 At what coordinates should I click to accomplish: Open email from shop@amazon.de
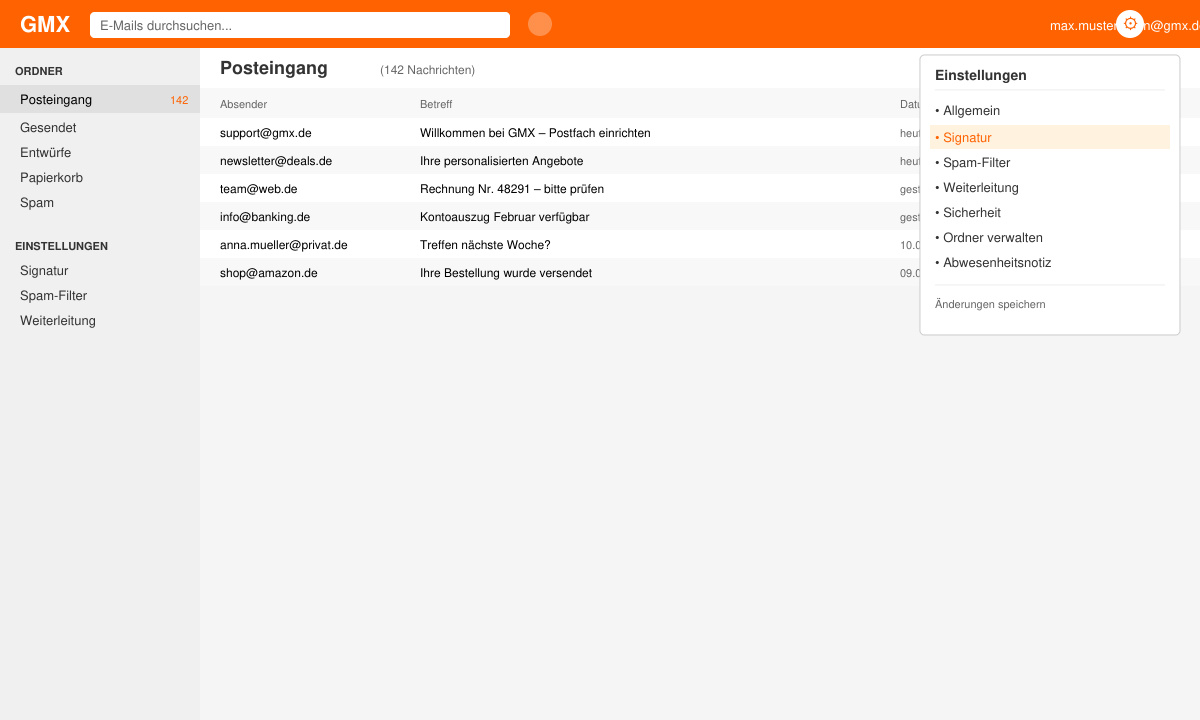(269, 273)
